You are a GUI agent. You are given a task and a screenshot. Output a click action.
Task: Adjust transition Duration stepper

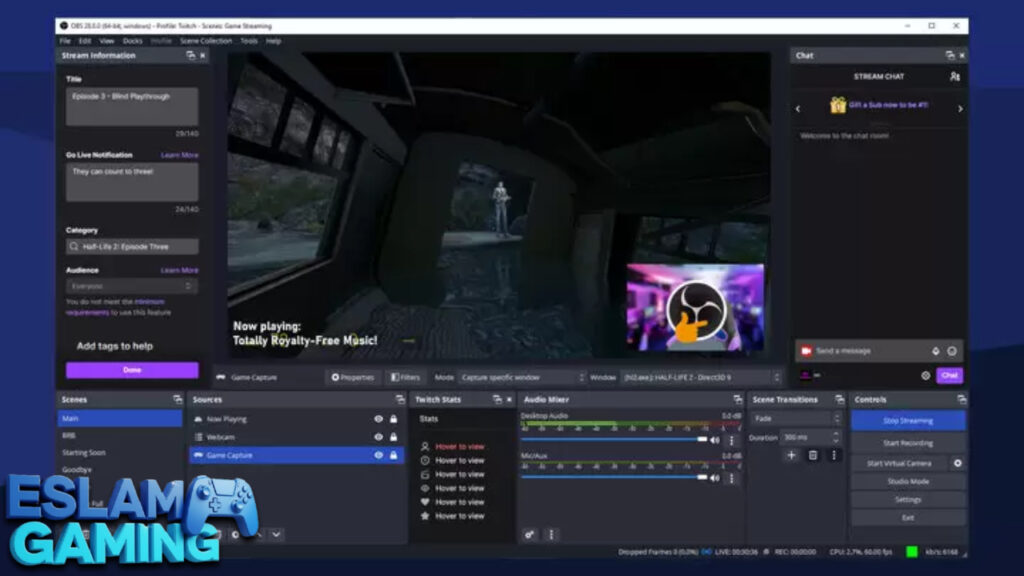(835, 437)
